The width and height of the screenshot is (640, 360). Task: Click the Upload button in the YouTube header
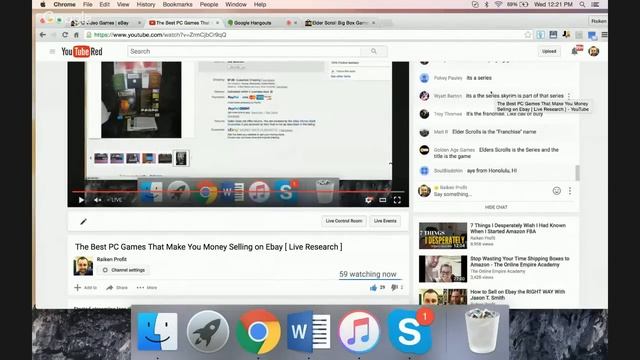pos(549,51)
